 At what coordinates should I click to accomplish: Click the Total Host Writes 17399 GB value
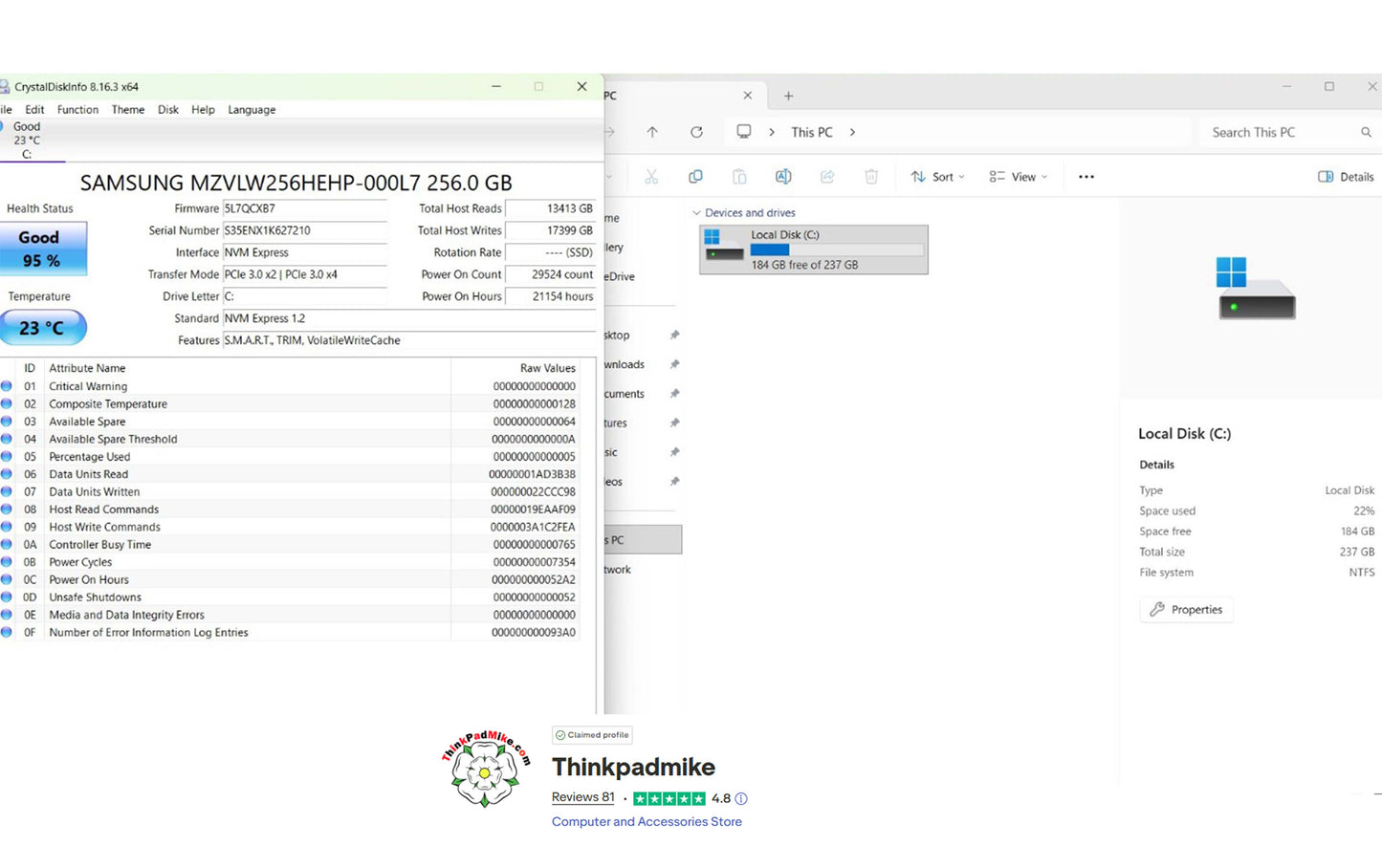pyautogui.click(x=550, y=230)
